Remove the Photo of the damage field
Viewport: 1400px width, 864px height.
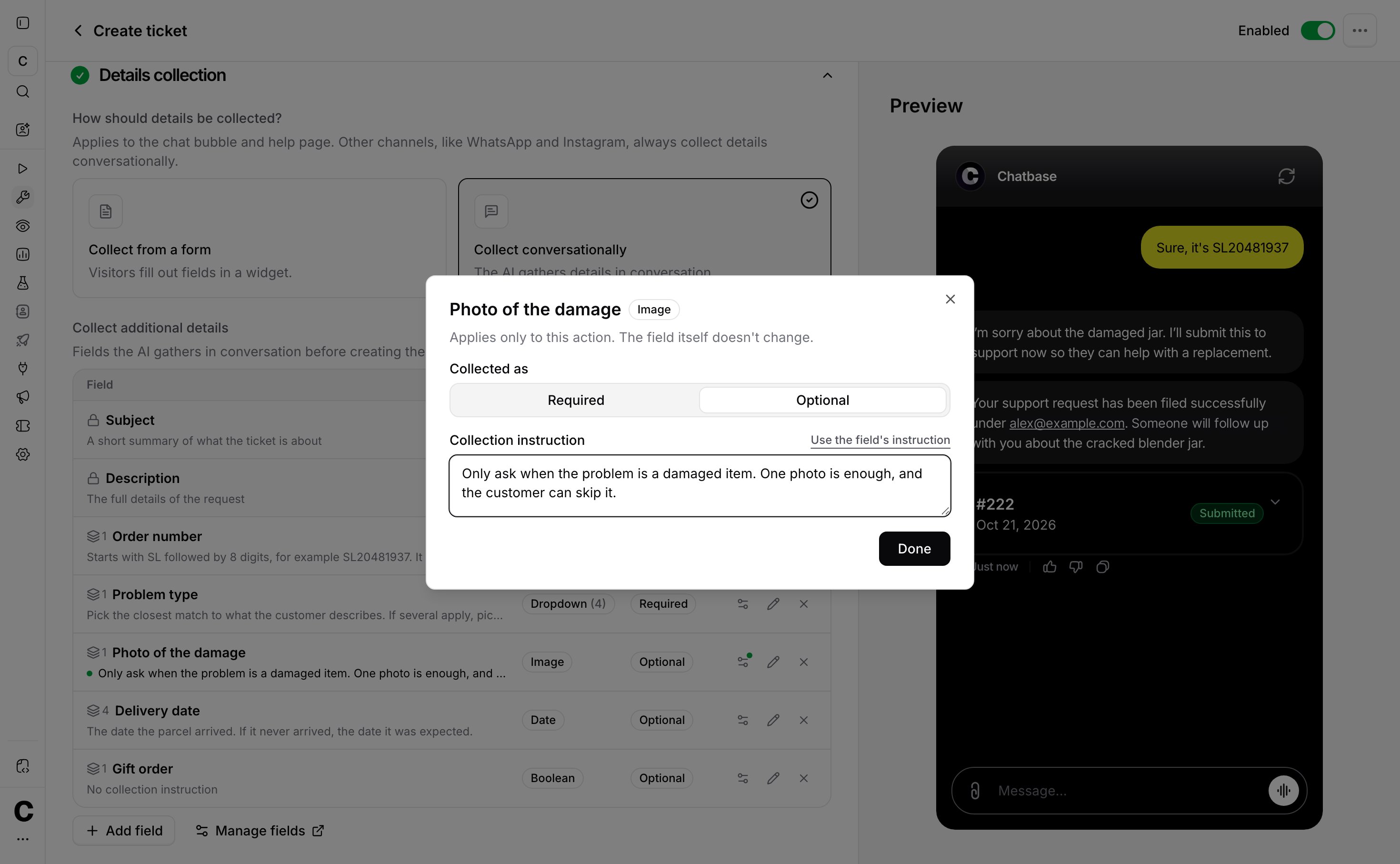[803, 662]
